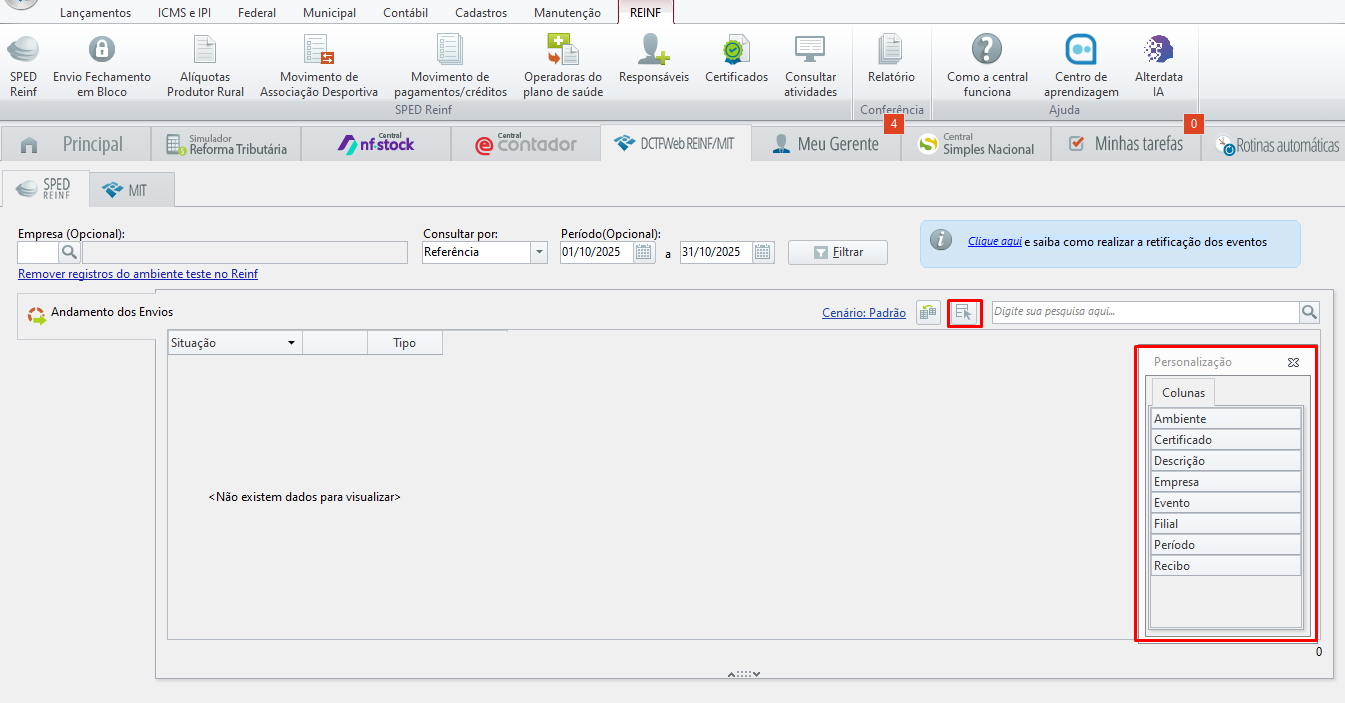This screenshot has height=703, width=1345.
Task: Click the Filtrar button
Action: pyautogui.click(x=837, y=252)
